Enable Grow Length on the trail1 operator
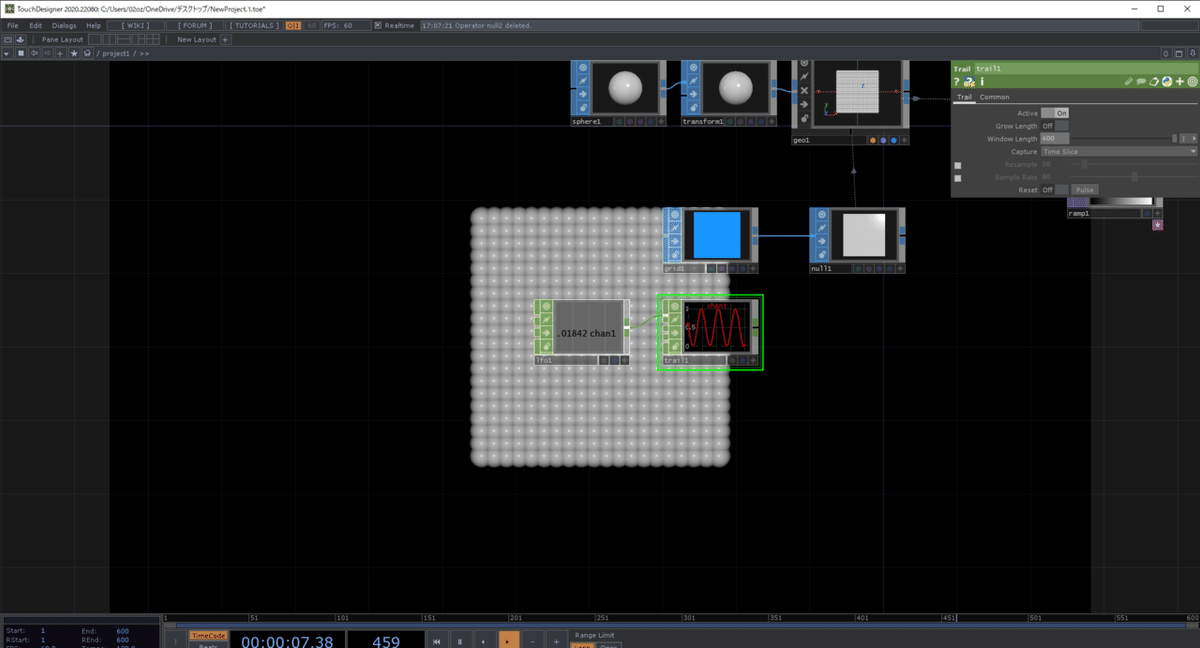This screenshot has width=1200, height=648. pos(1062,126)
